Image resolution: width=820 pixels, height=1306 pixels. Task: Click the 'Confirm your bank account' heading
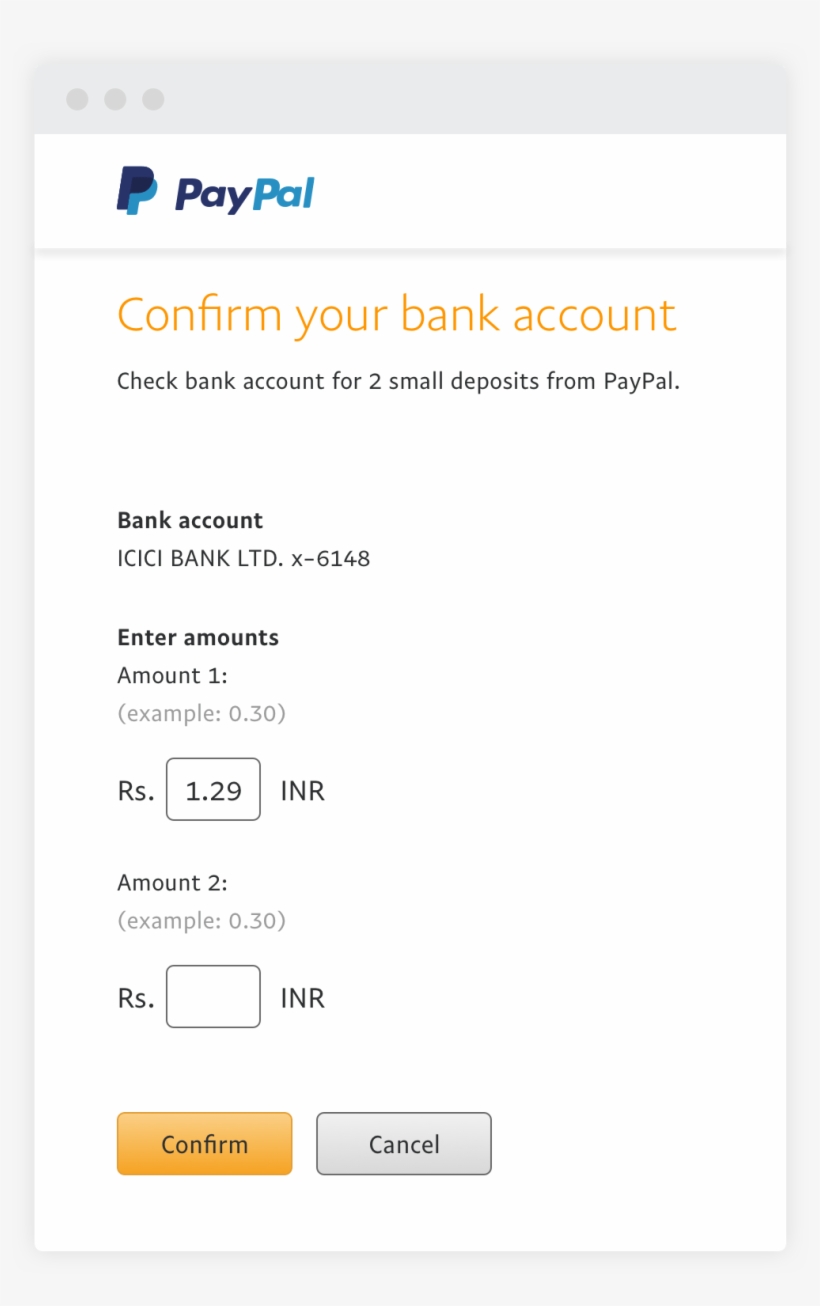click(396, 315)
